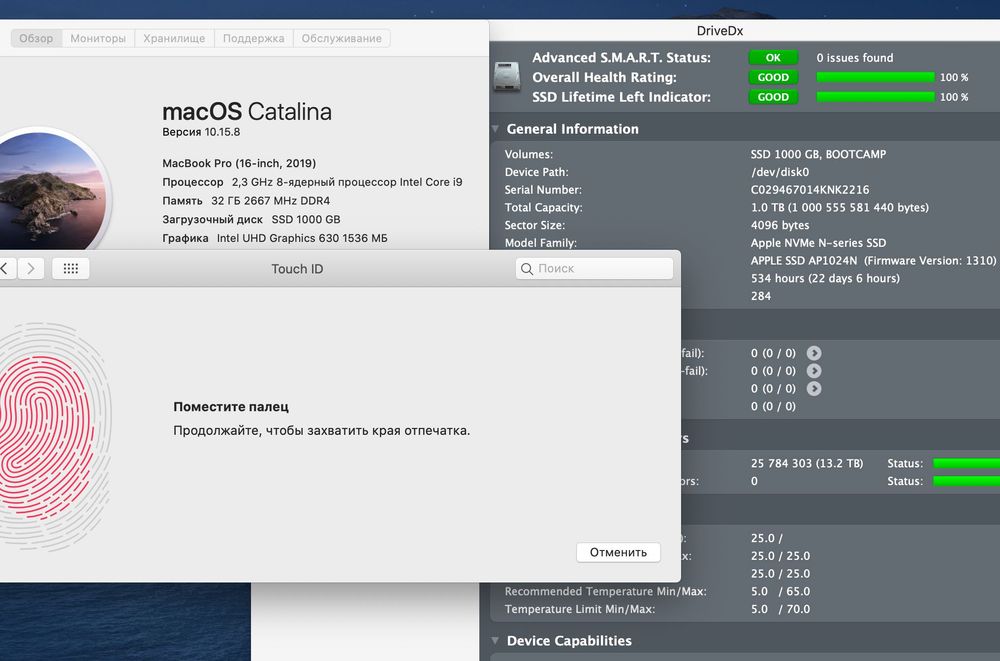This screenshot has width=1000, height=661.
Task: Click the DriveDx drive icon
Action: pyautogui.click(x=508, y=77)
